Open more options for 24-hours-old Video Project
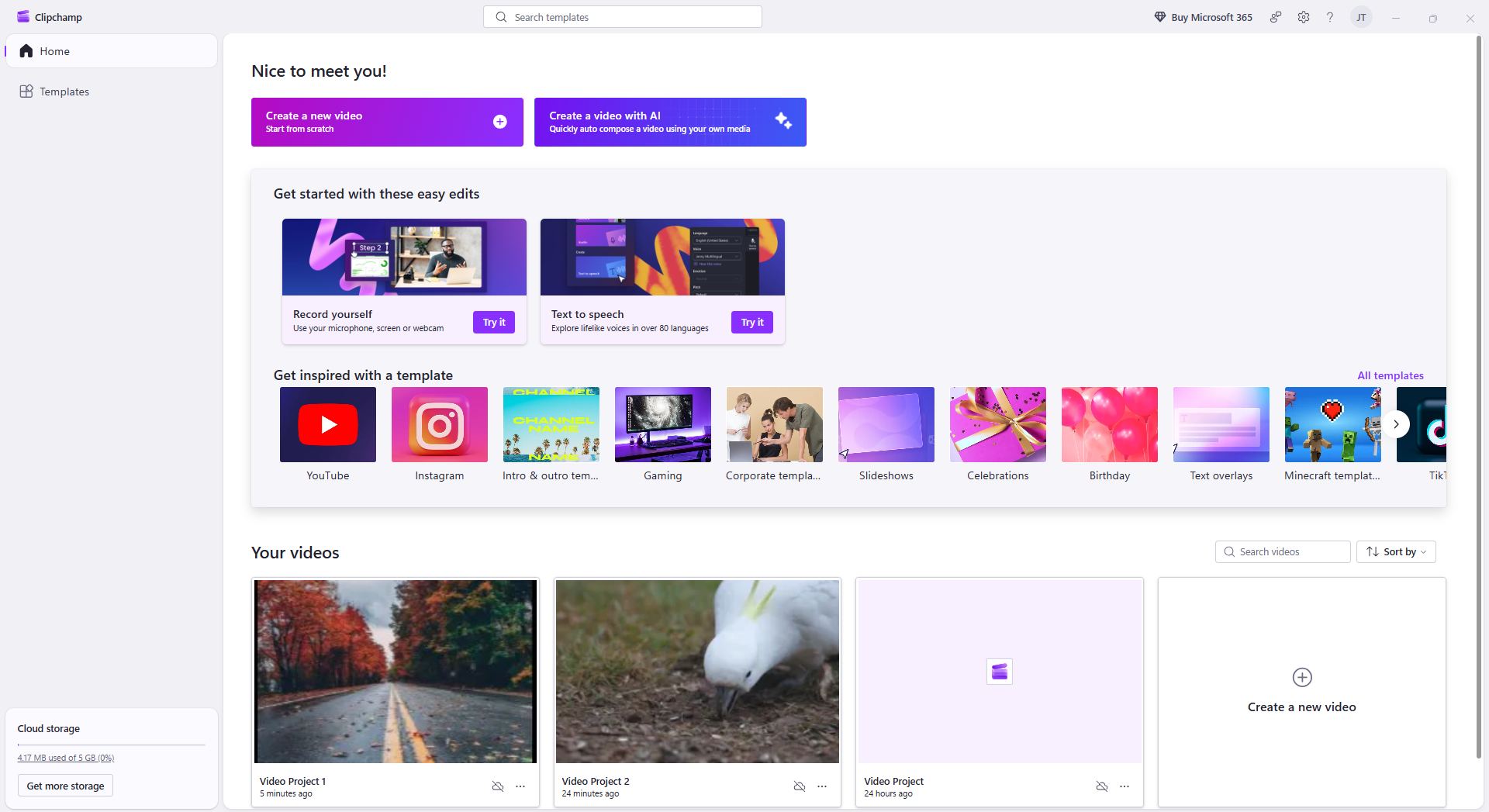 (1125, 786)
